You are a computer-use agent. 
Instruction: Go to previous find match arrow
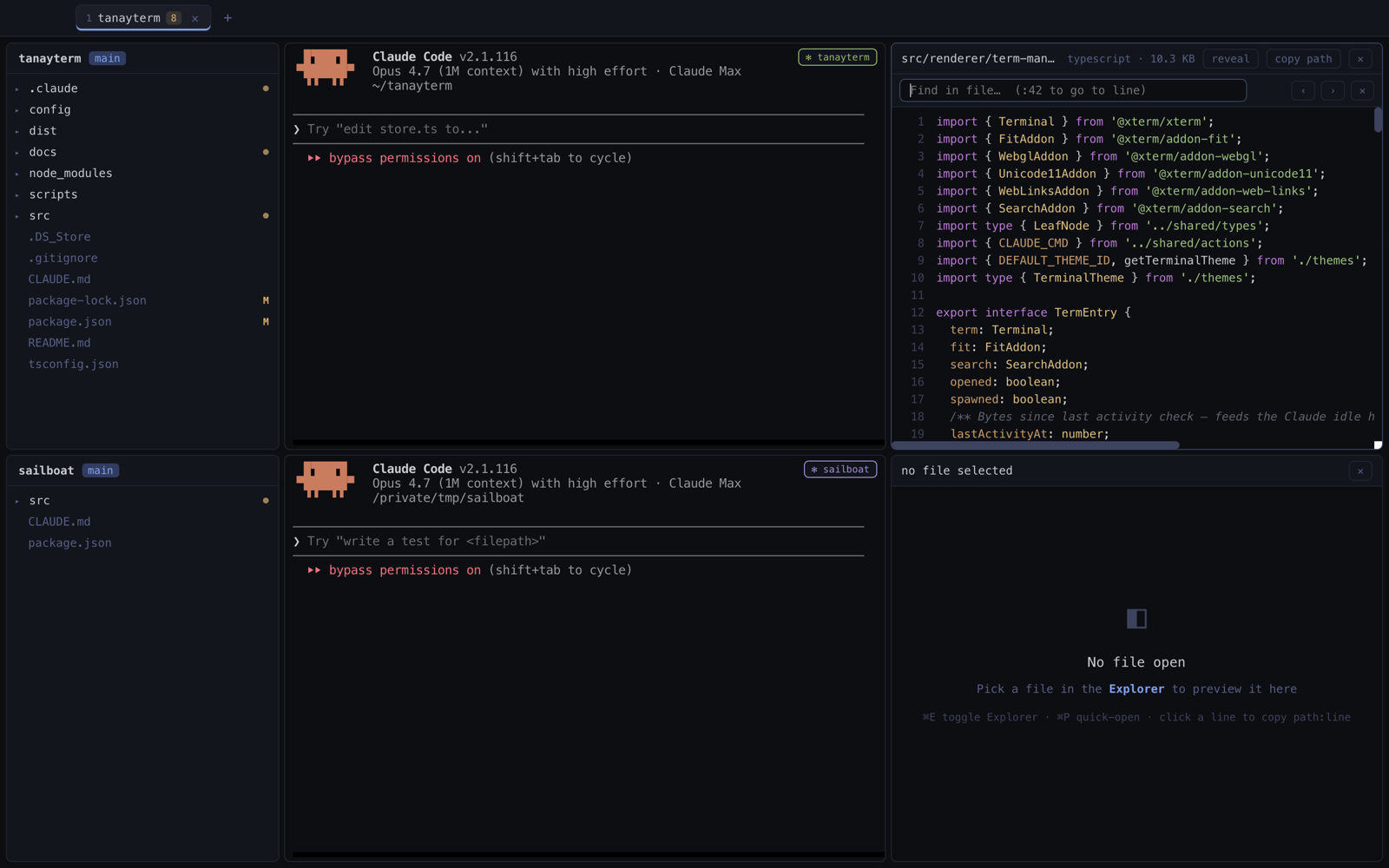pos(1303,90)
